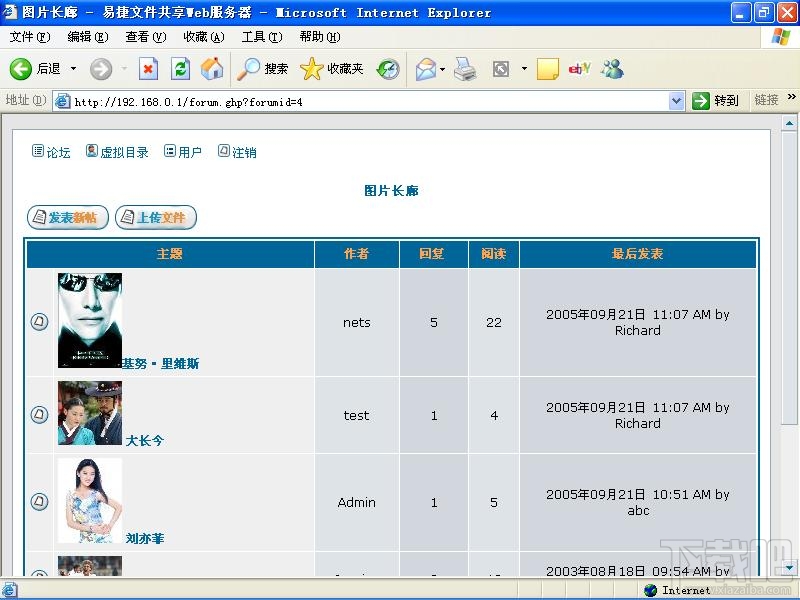Open the 论坛 link
The height and width of the screenshot is (600, 800).
coord(58,153)
